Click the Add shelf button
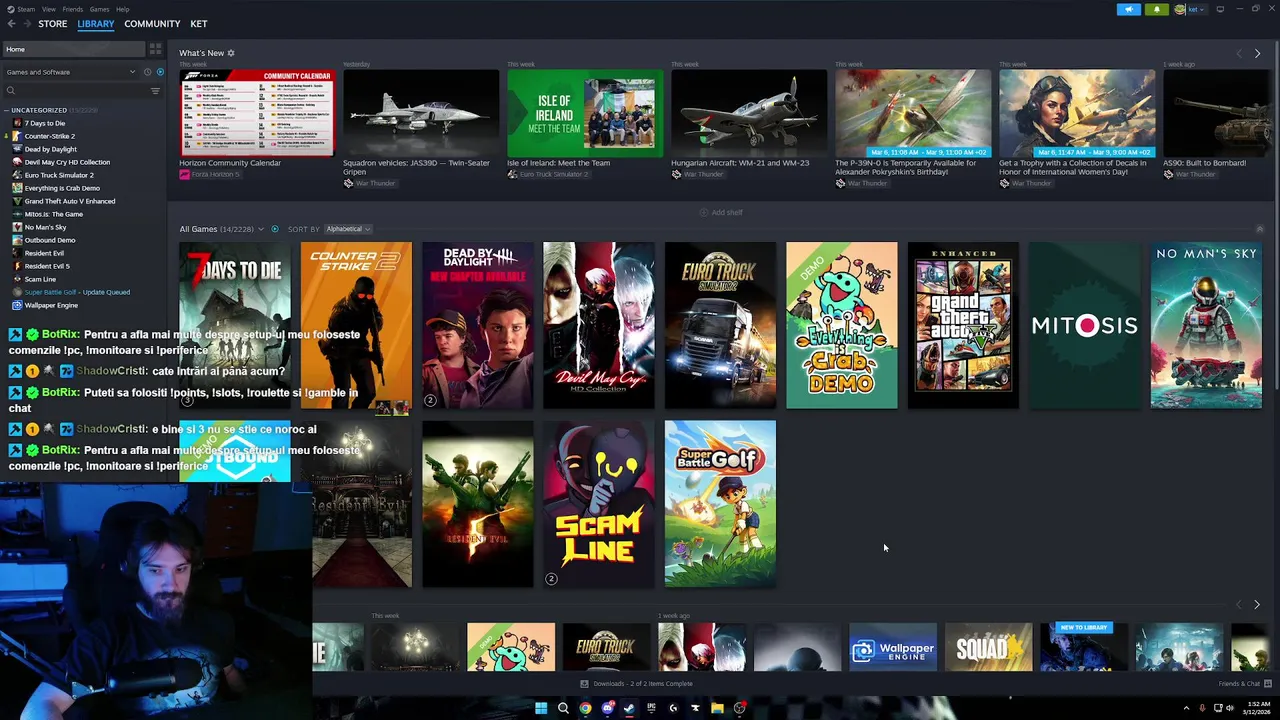Viewport: 1280px width, 720px height. pos(721,212)
